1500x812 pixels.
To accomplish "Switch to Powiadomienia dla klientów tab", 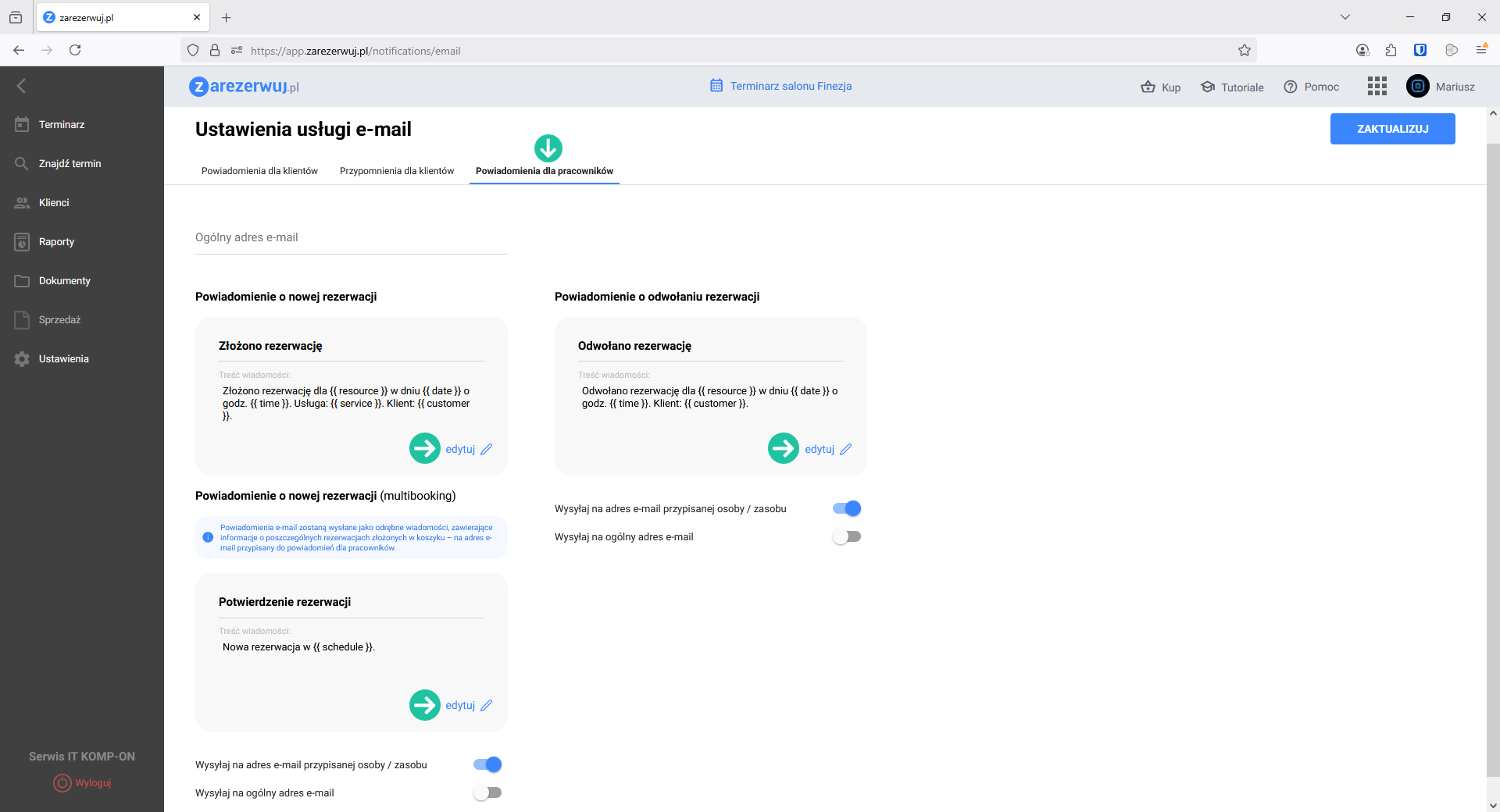I will 259,171.
